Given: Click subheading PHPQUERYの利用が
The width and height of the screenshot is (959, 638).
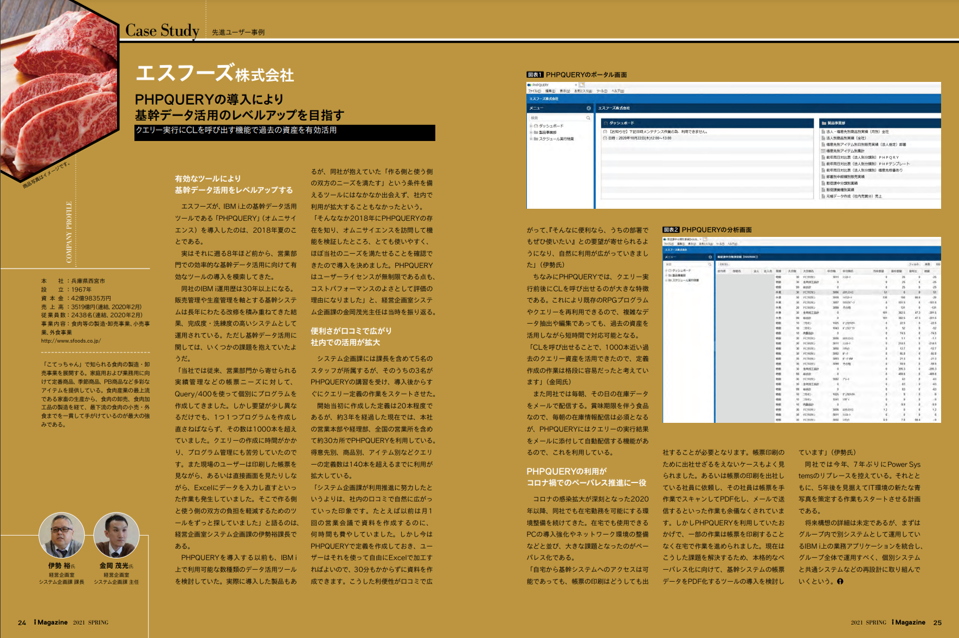Looking at the screenshot, I should click(566, 471).
